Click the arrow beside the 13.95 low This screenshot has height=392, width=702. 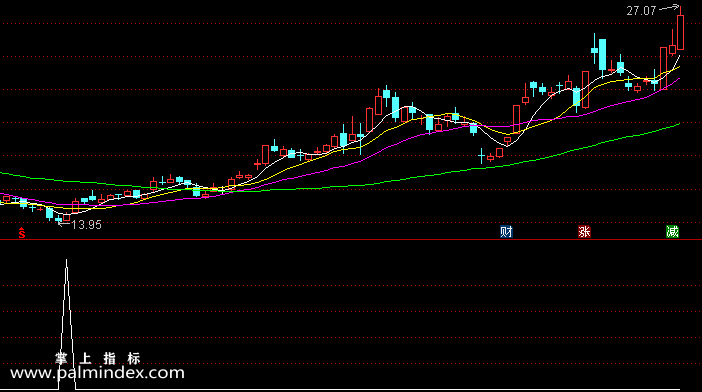[63, 224]
